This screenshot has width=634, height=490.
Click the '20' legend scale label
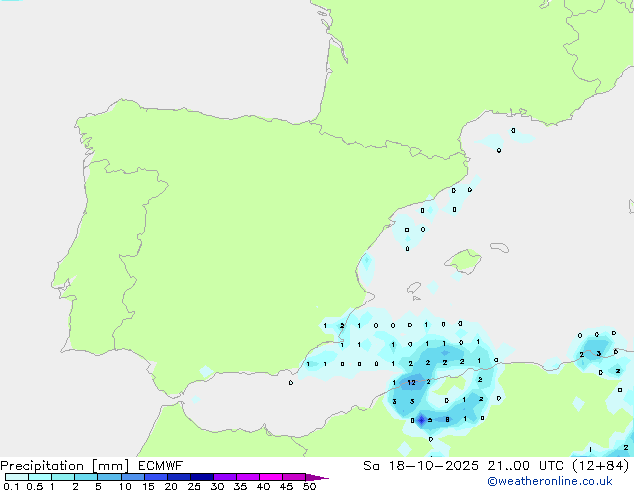click(171, 486)
